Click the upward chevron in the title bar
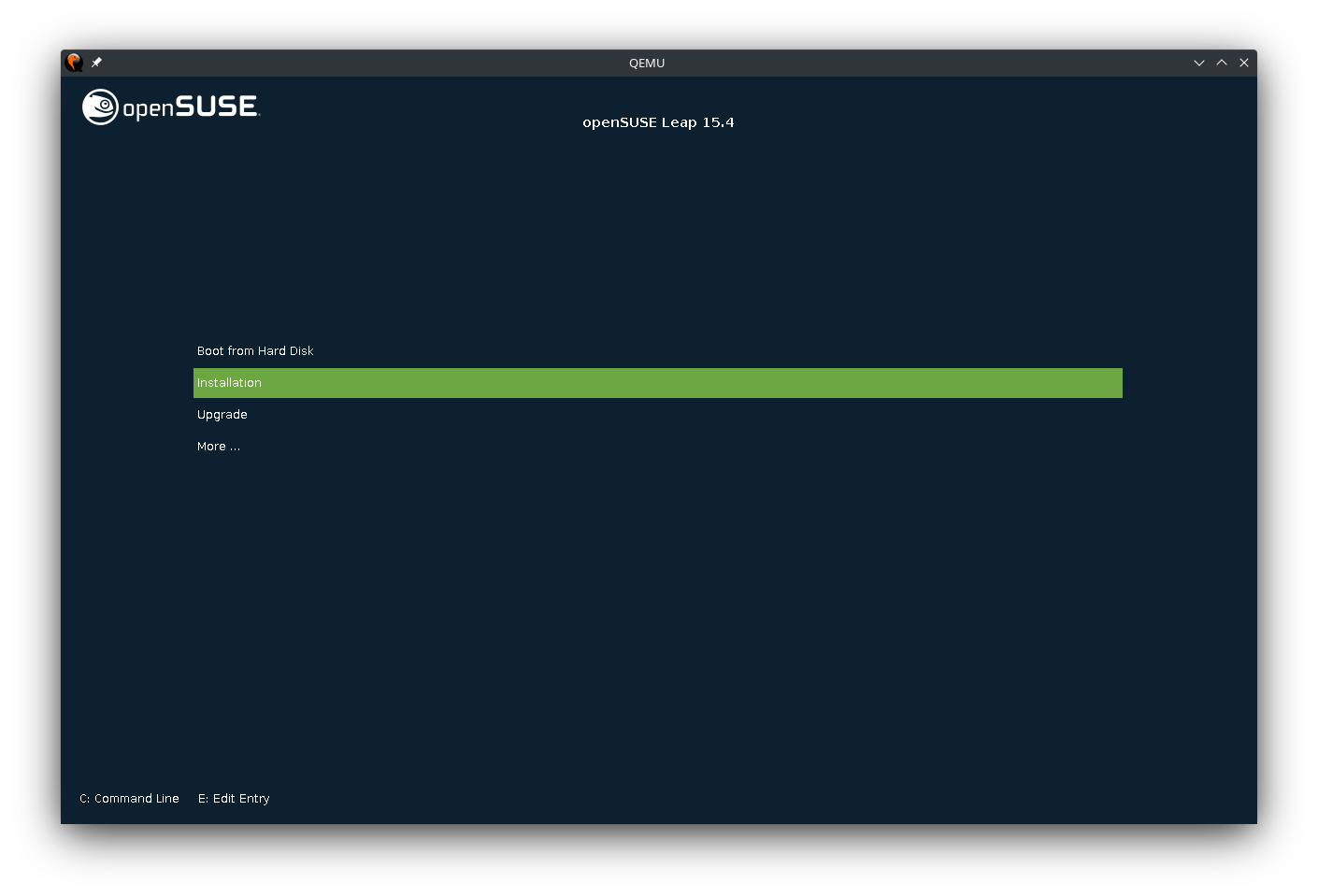Image resolution: width=1318 pixels, height=896 pixels. pos(1222,63)
